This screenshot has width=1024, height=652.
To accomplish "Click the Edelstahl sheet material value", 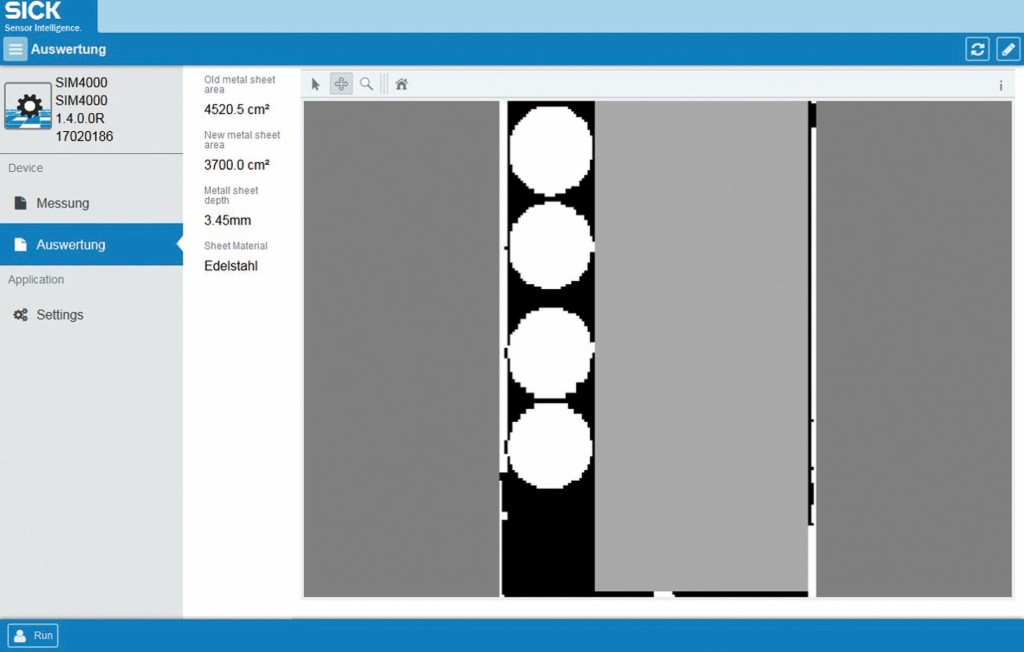I will 231,266.
